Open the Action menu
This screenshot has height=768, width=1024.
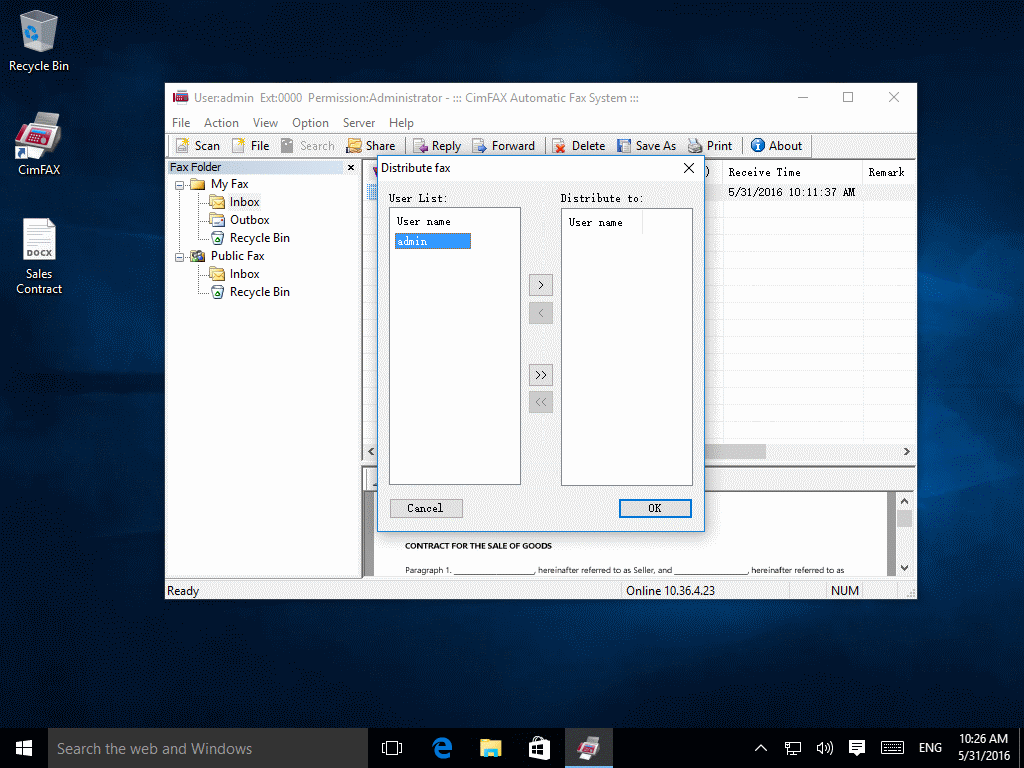[221, 123]
